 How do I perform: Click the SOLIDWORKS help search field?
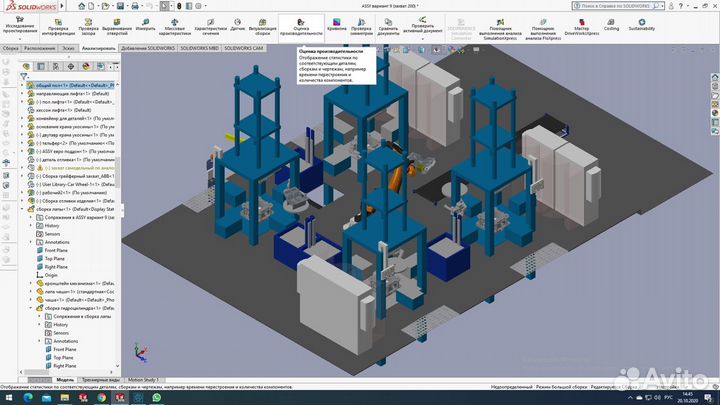(618, 6)
